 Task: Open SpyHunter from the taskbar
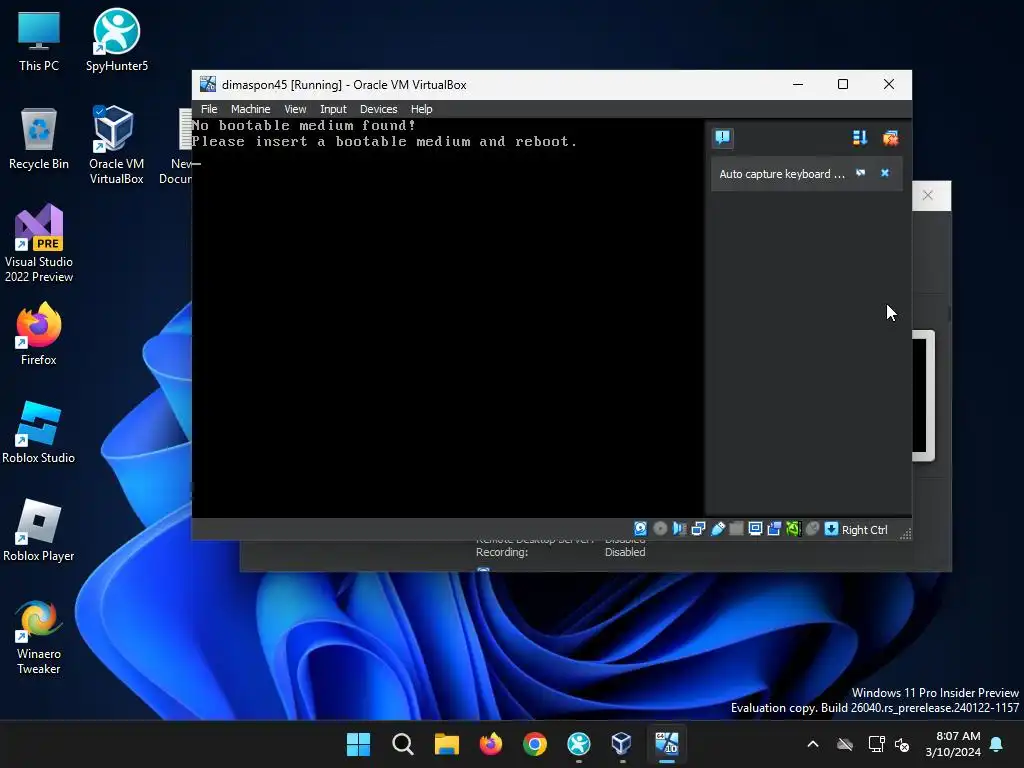(x=579, y=744)
